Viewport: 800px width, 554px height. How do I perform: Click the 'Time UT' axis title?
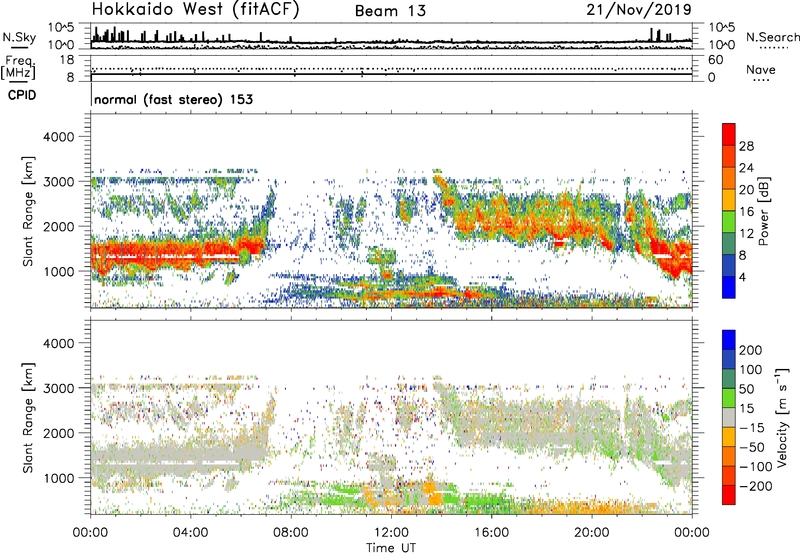point(391,547)
